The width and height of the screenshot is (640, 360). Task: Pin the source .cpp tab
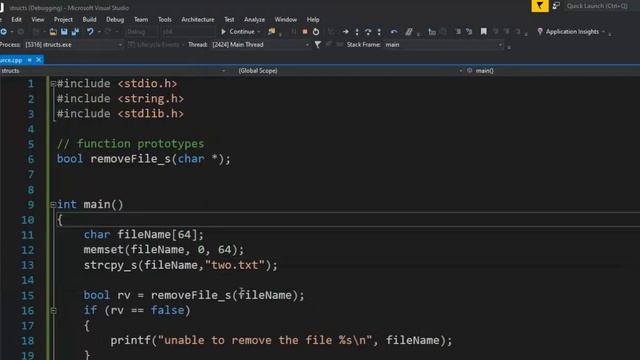29,60
